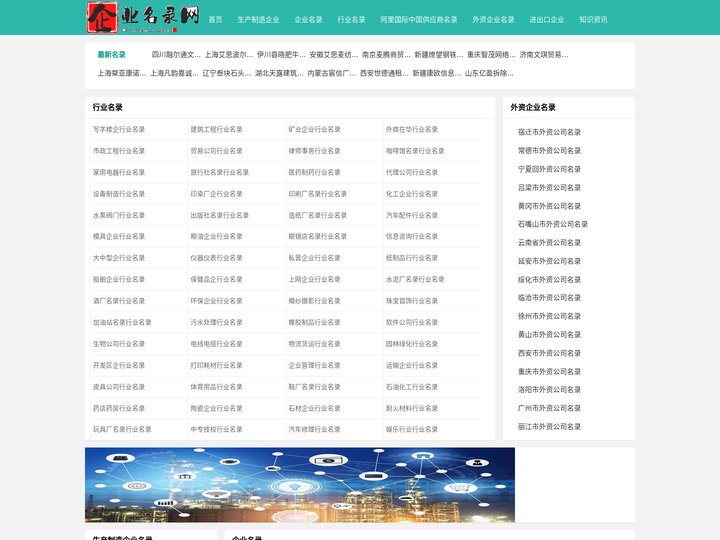This screenshot has width=720, height=540.
Task: Click 律师事务行业名录
Action: click(x=315, y=151)
